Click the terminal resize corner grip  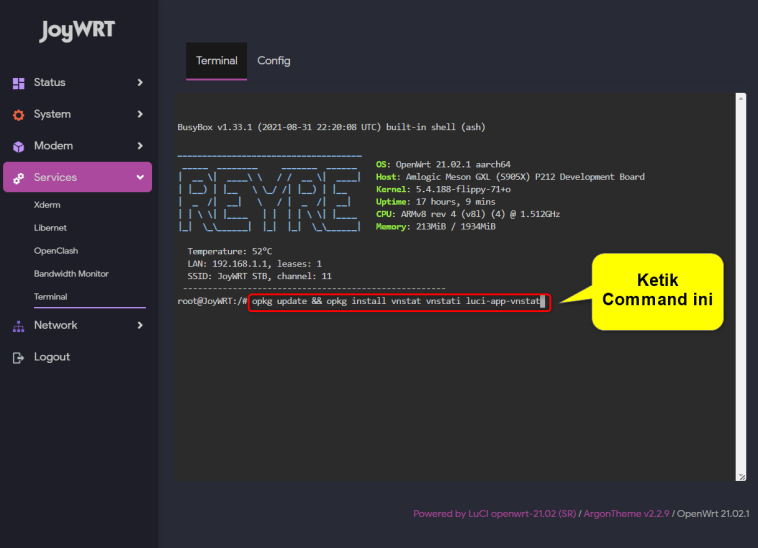coord(741,477)
